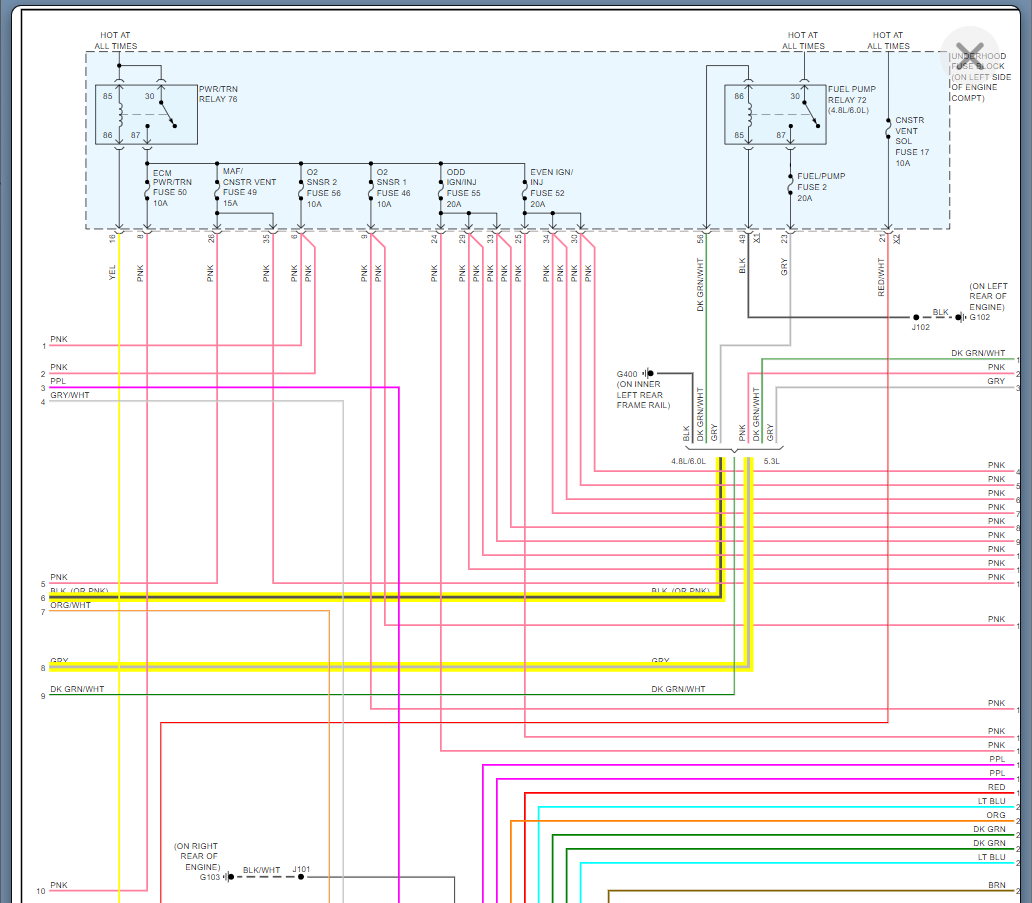The height and width of the screenshot is (903, 1032).
Task: Click the PWR/TRN Relay 76 switch symbol
Action: click(x=165, y=112)
